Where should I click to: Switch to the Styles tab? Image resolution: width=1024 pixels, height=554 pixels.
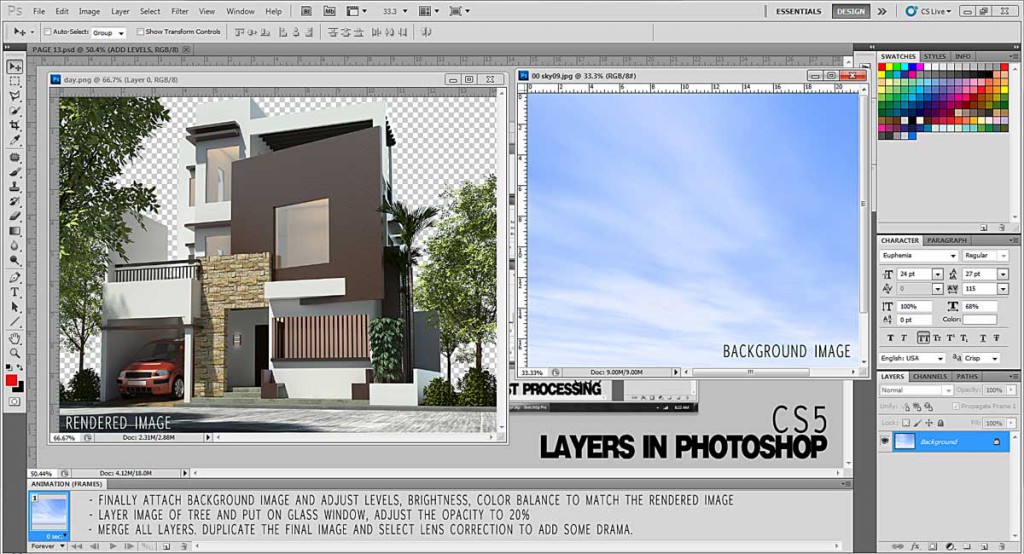935,56
